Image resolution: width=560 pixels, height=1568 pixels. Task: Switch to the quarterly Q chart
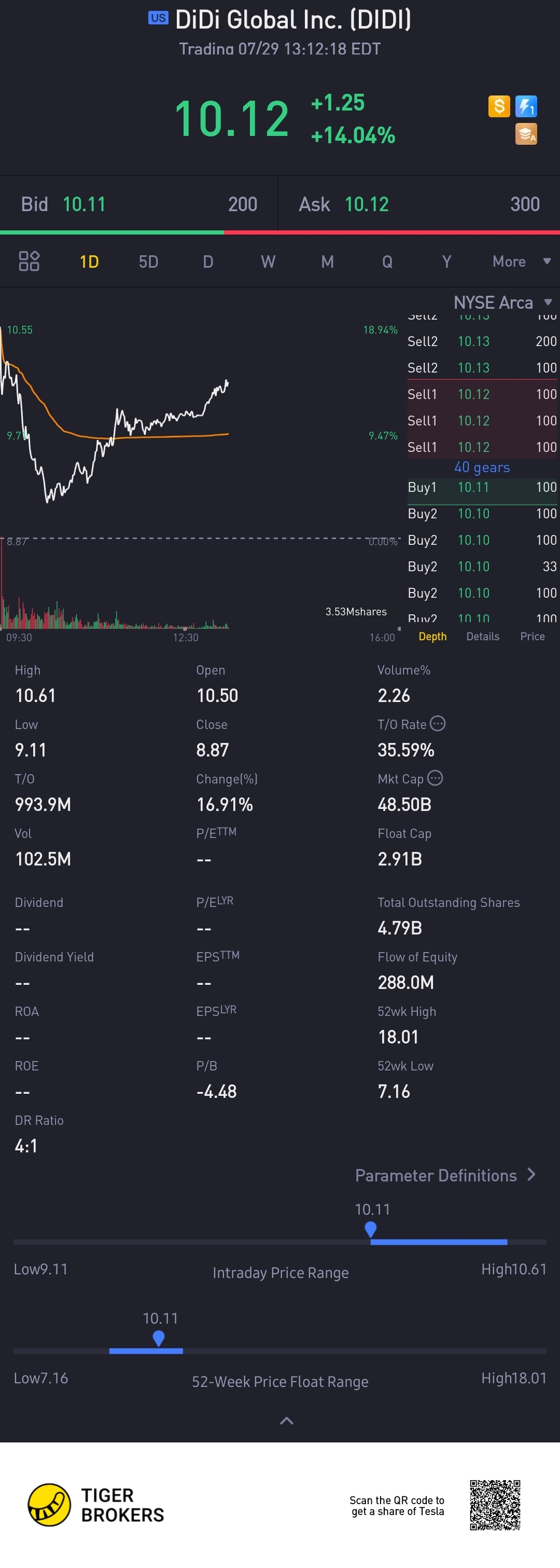(387, 262)
